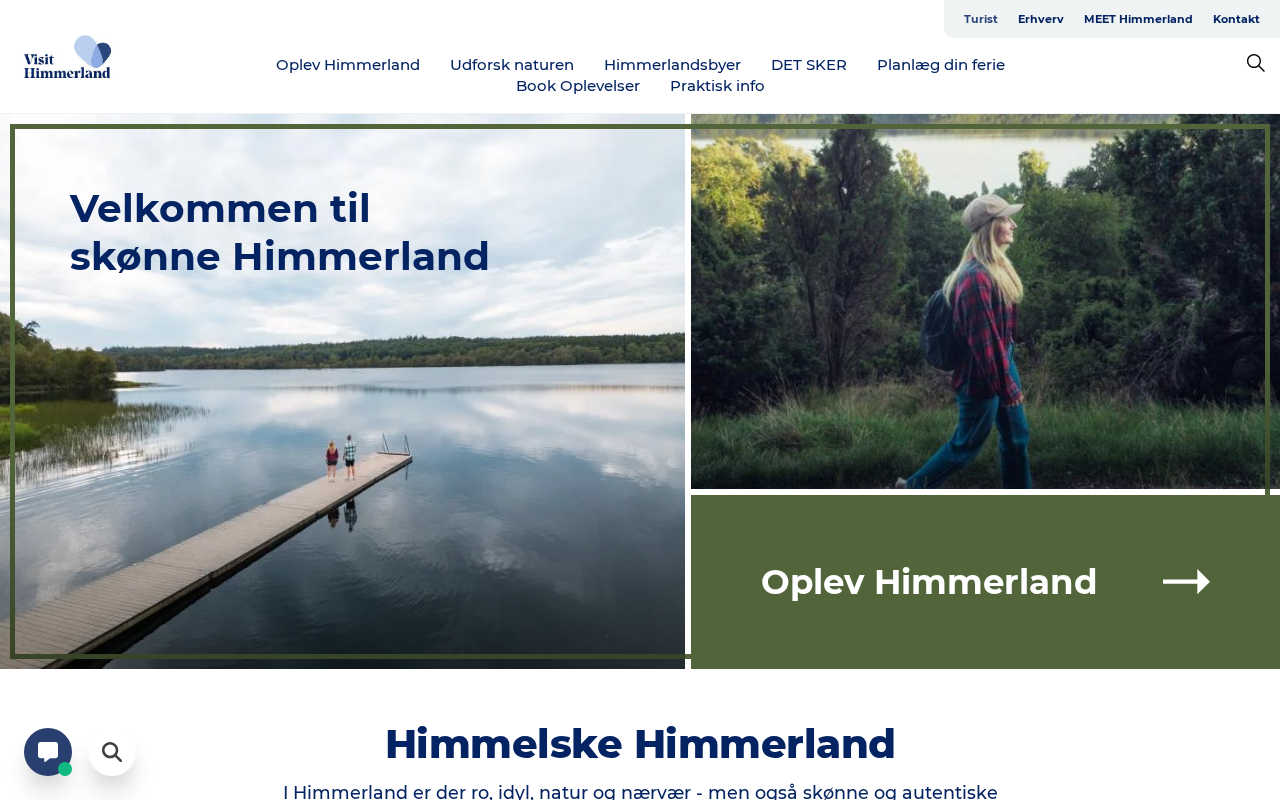Open Planlæg din ferie menu
Viewport: 1280px width, 800px height.
point(941,65)
